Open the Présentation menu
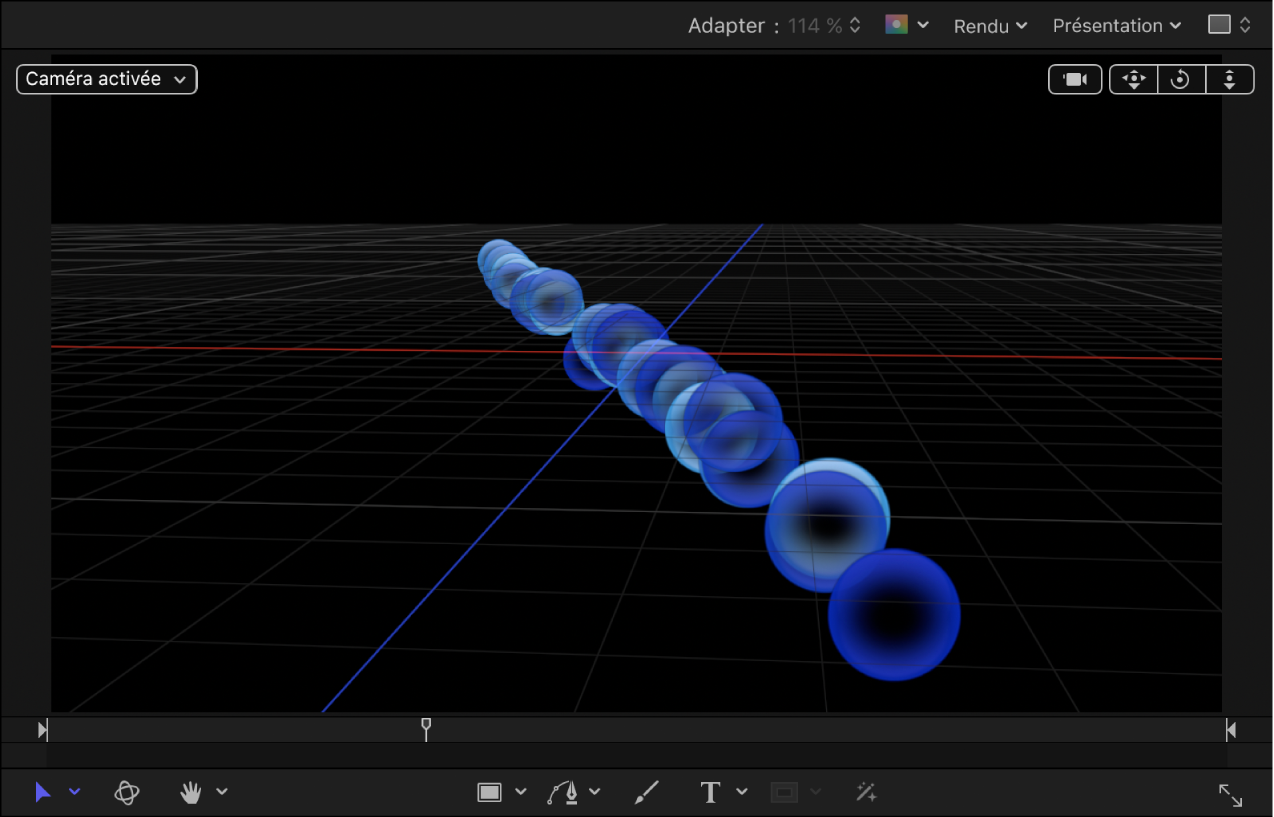 (x=1115, y=25)
